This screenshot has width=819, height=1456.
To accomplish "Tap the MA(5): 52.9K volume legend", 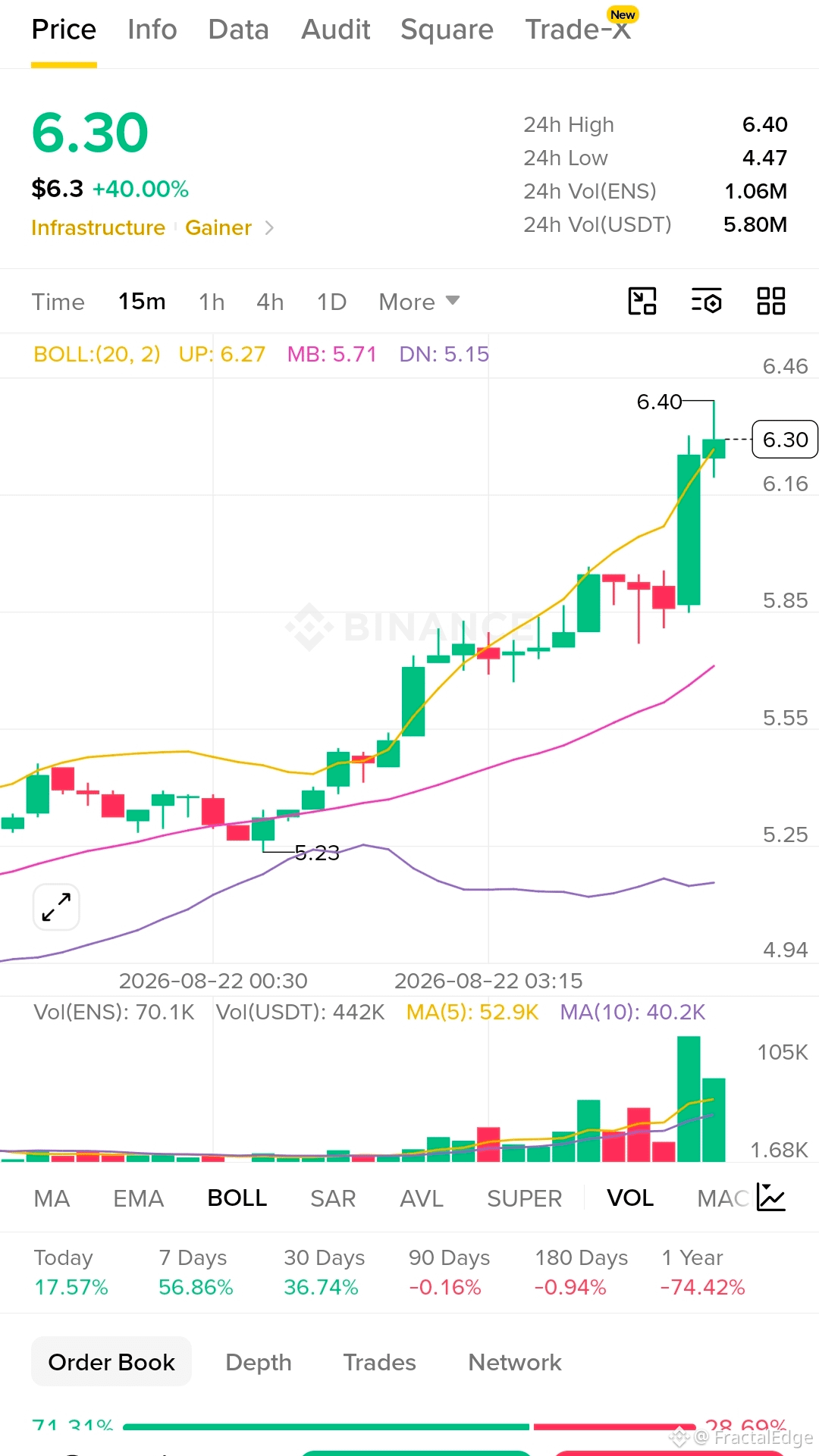I will tap(472, 1013).
